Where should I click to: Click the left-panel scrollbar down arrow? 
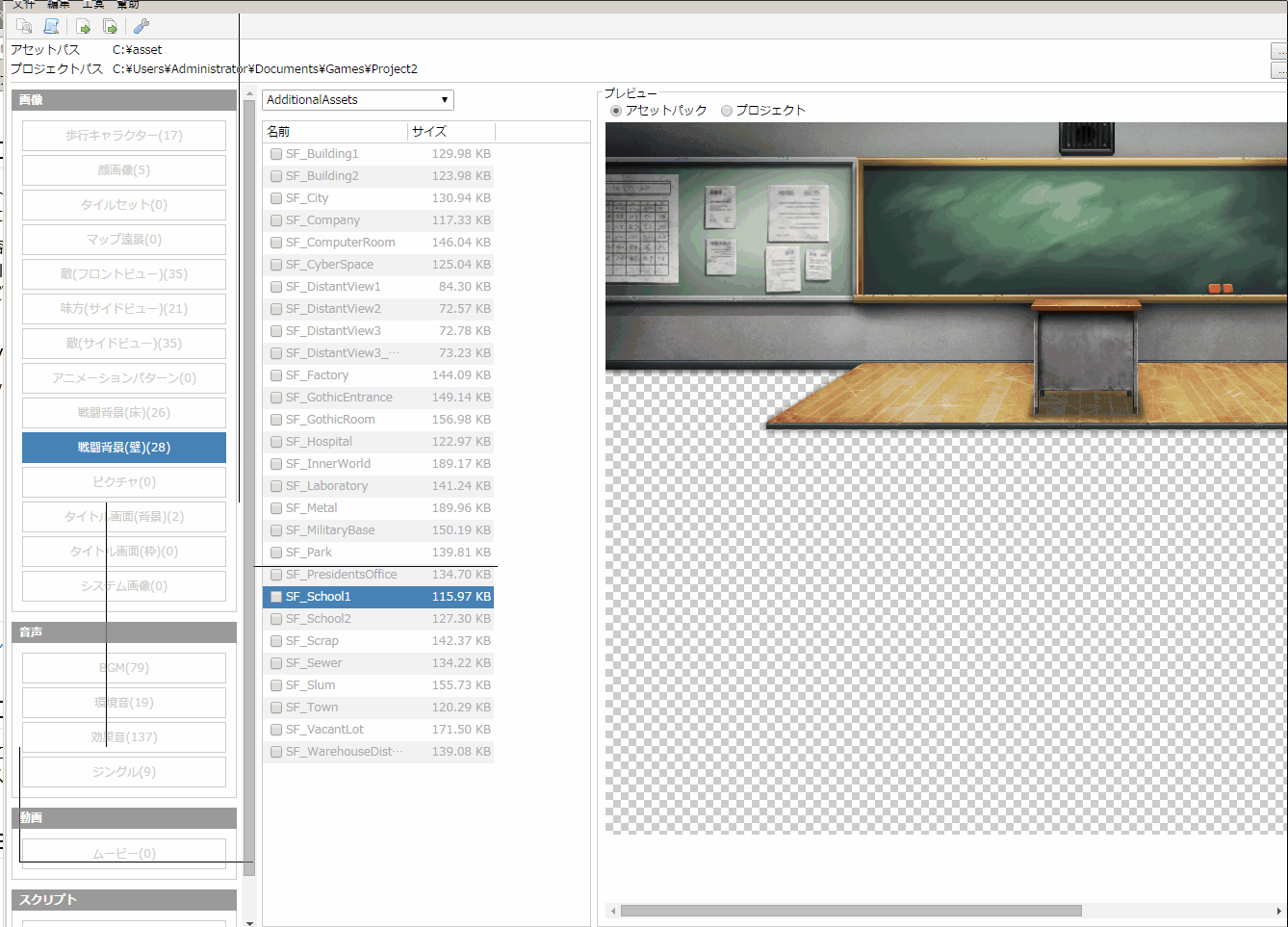click(x=249, y=922)
